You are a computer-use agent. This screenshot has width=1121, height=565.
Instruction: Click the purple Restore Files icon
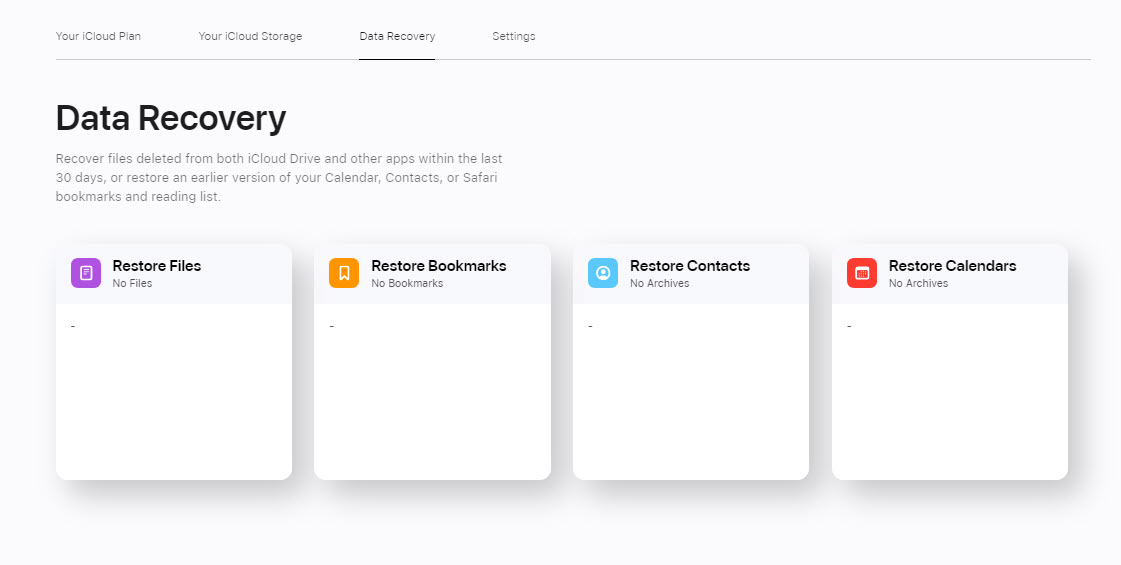tap(86, 273)
